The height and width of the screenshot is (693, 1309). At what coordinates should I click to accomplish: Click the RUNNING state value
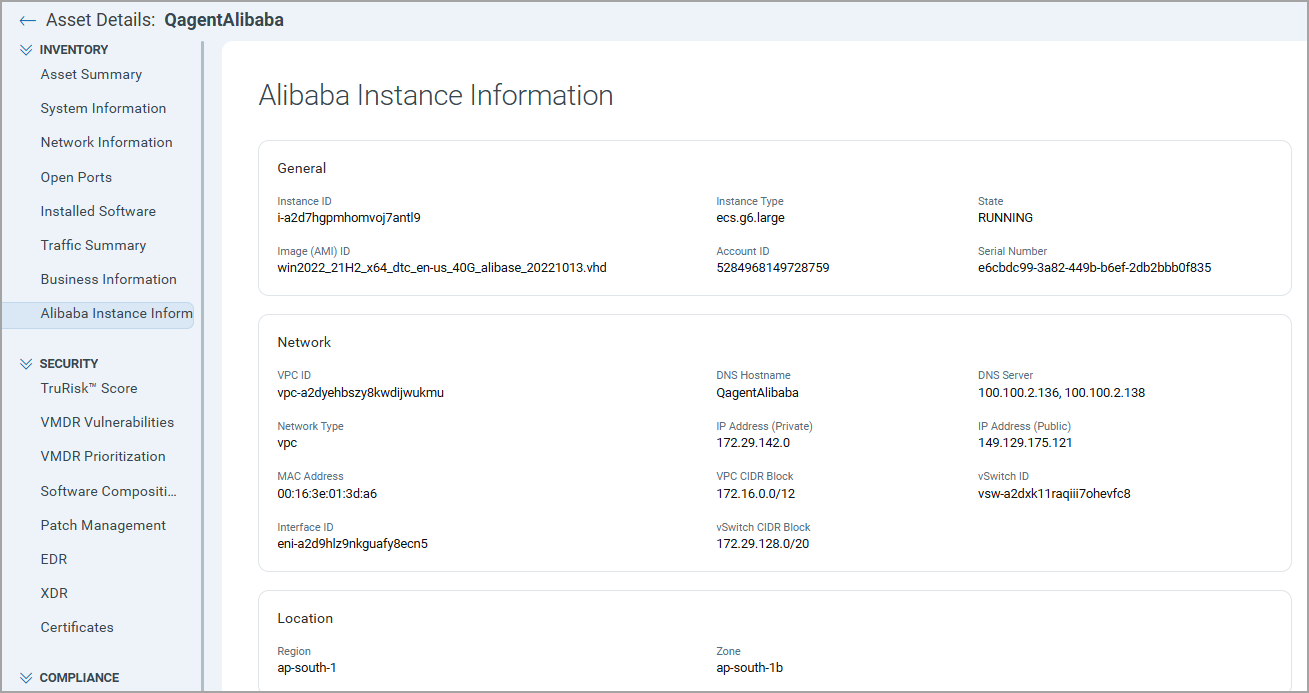pyautogui.click(x=1005, y=217)
